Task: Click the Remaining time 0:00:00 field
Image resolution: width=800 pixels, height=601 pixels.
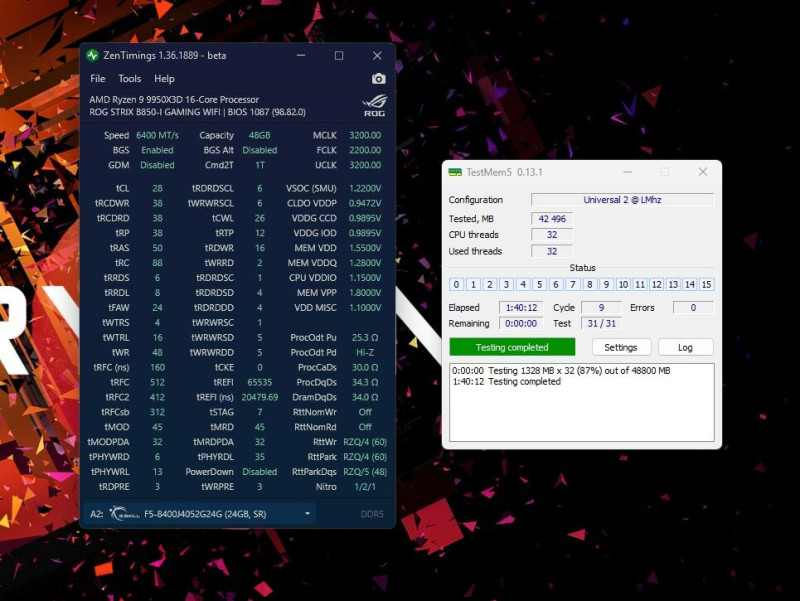Action: pyautogui.click(x=521, y=323)
